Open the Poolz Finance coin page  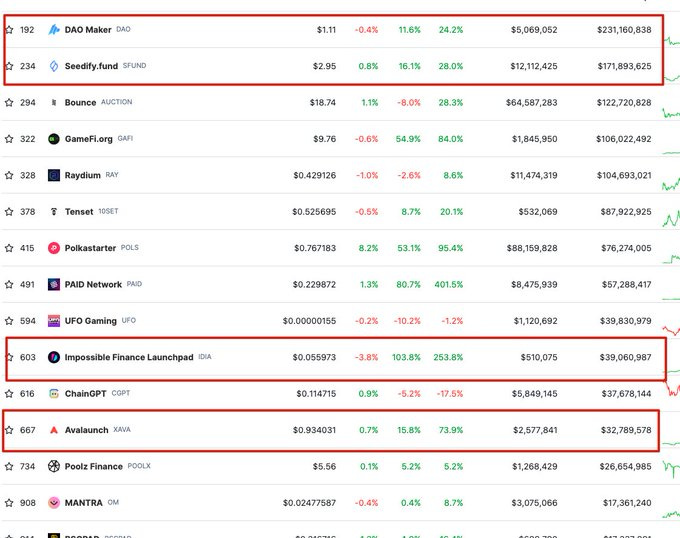click(94, 467)
